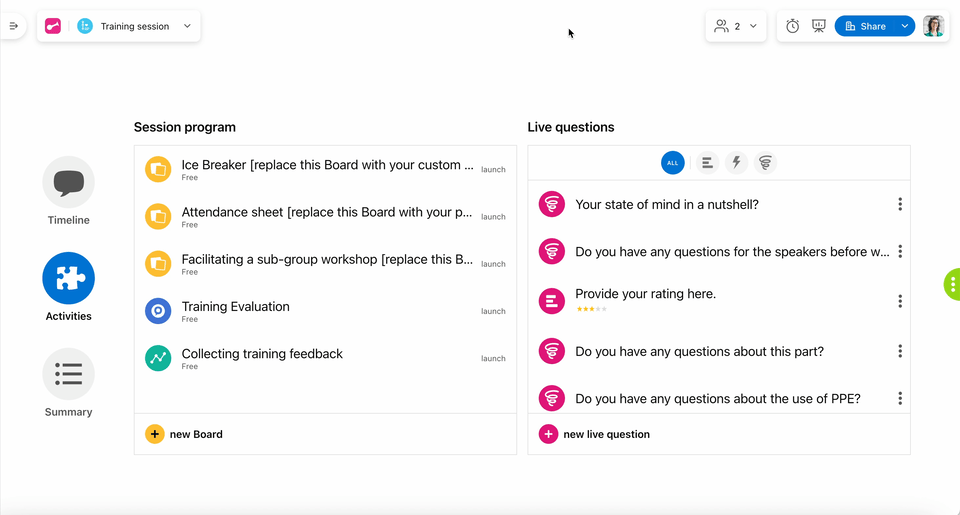Viewport: 960px width, 515px height.
Task: Open the timer stopwatch icon
Action: coord(792,26)
